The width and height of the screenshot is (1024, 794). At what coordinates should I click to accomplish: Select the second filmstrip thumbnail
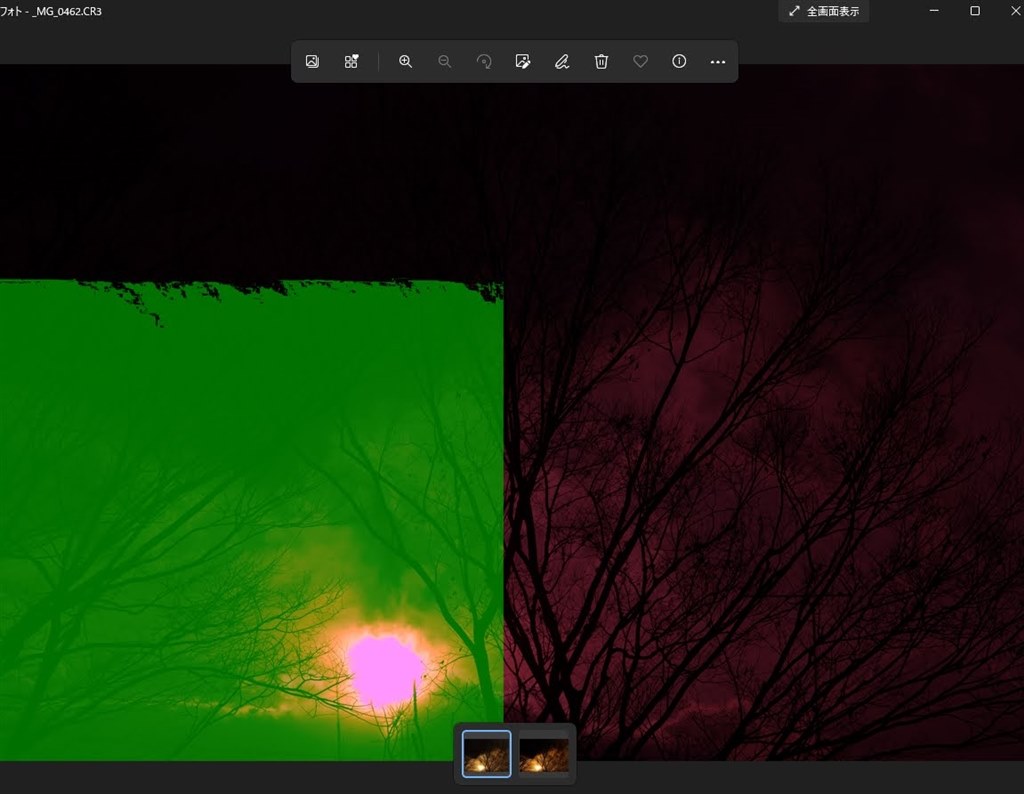[544, 754]
